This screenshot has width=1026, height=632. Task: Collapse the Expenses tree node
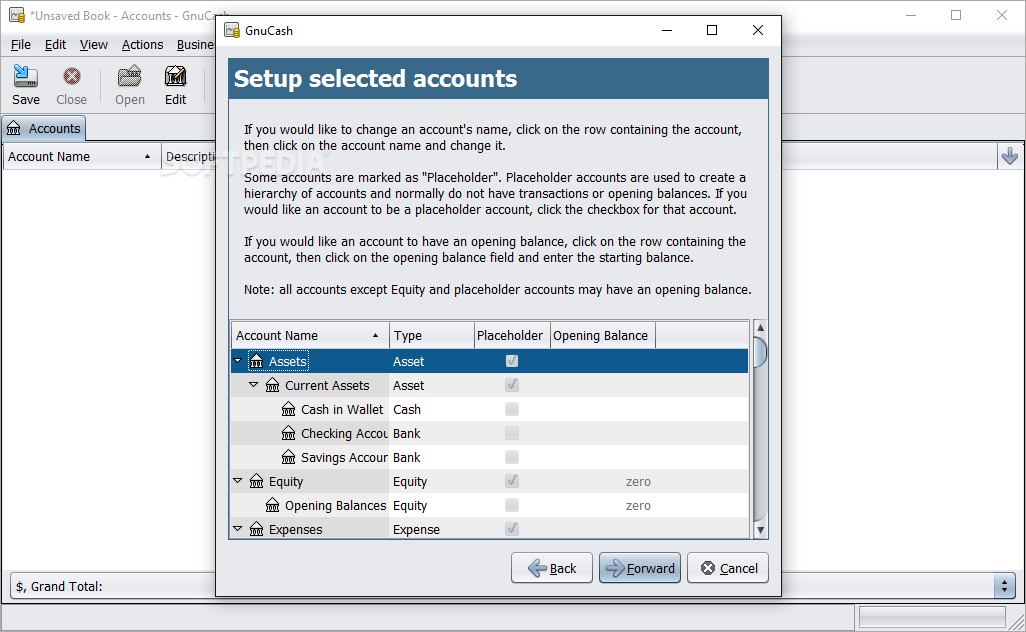238,529
